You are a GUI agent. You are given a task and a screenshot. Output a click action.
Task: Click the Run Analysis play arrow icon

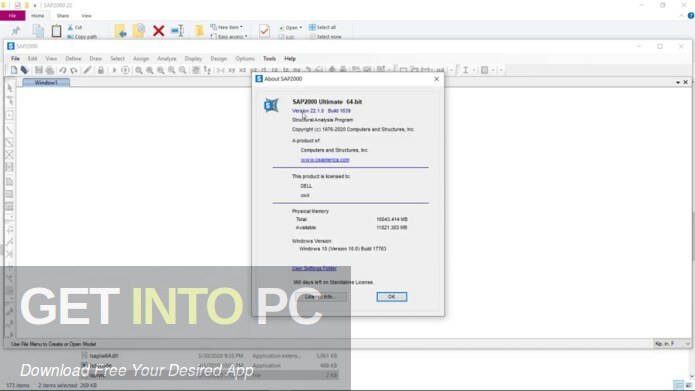tap(114, 70)
